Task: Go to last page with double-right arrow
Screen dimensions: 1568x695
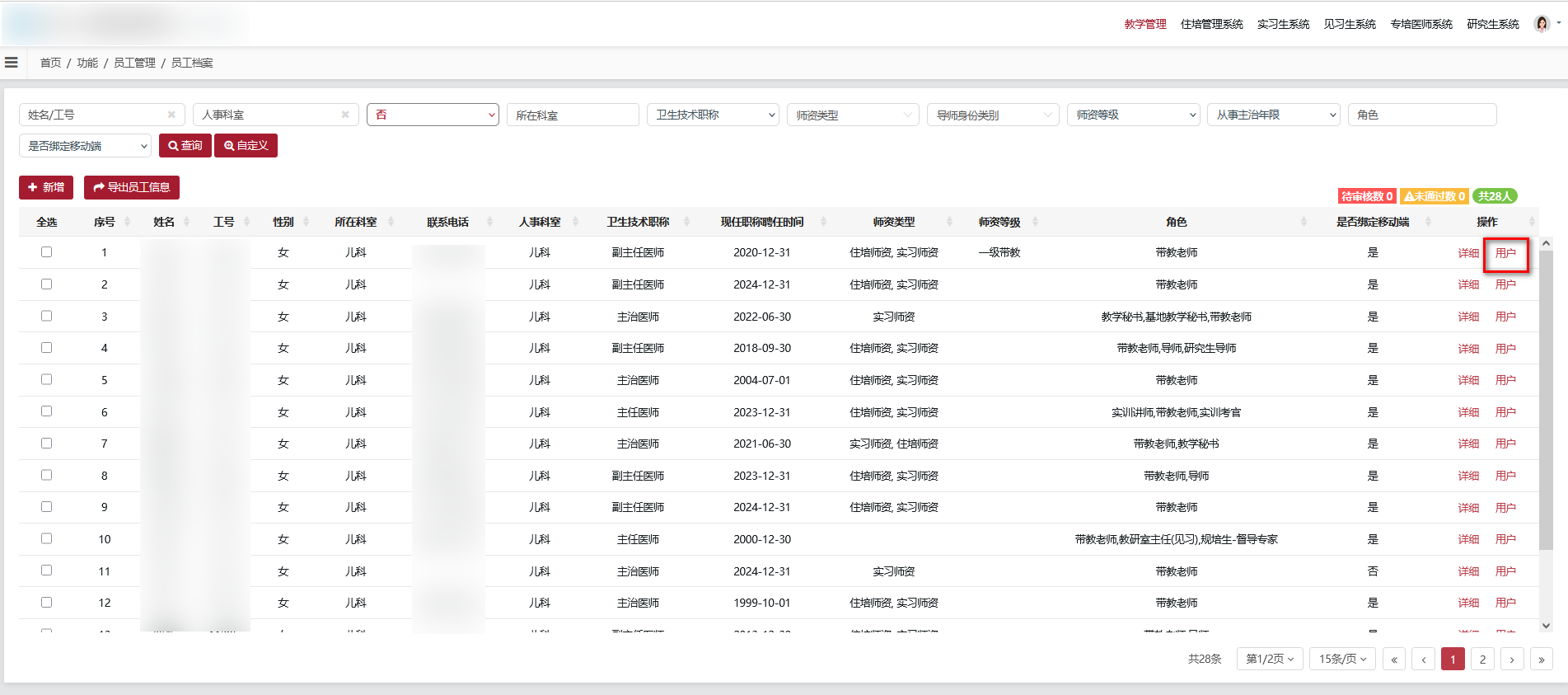Action: [1542, 659]
